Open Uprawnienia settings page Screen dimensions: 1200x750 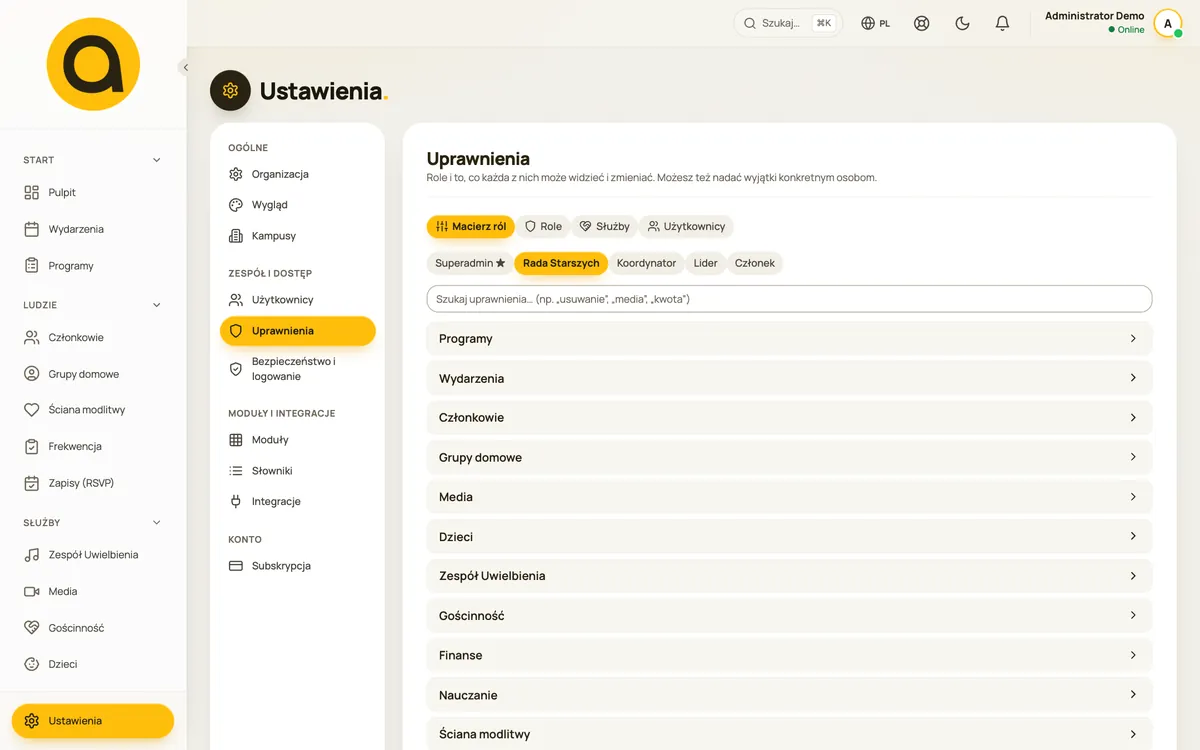coord(298,331)
